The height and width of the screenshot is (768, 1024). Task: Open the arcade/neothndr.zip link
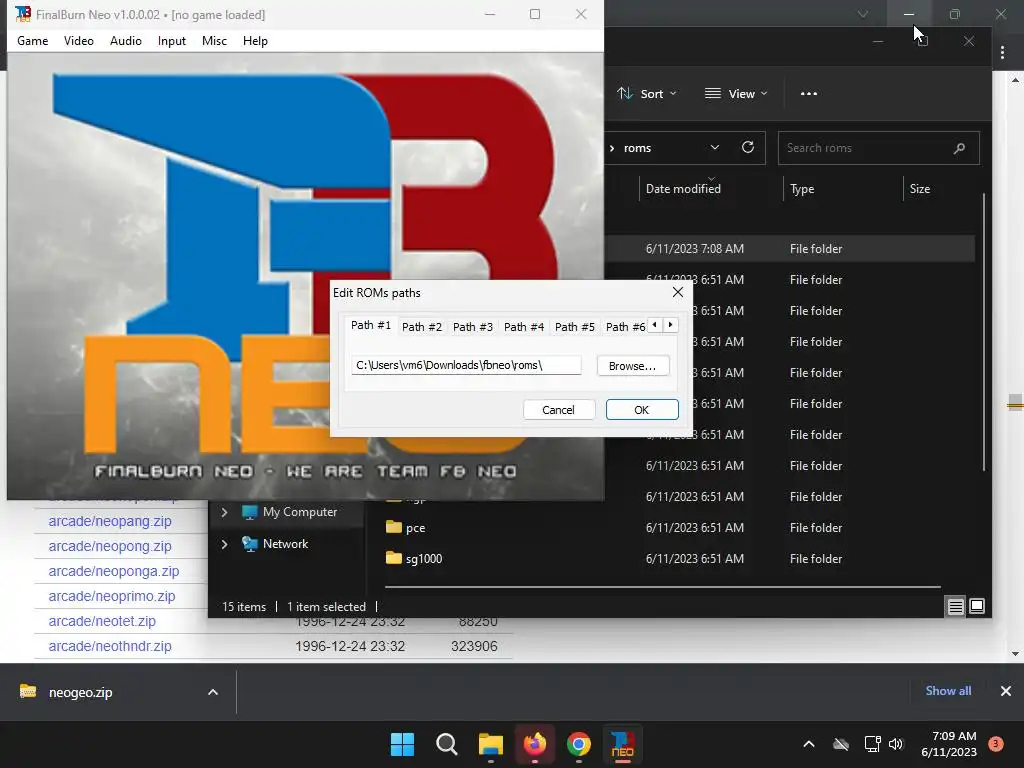point(110,646)
